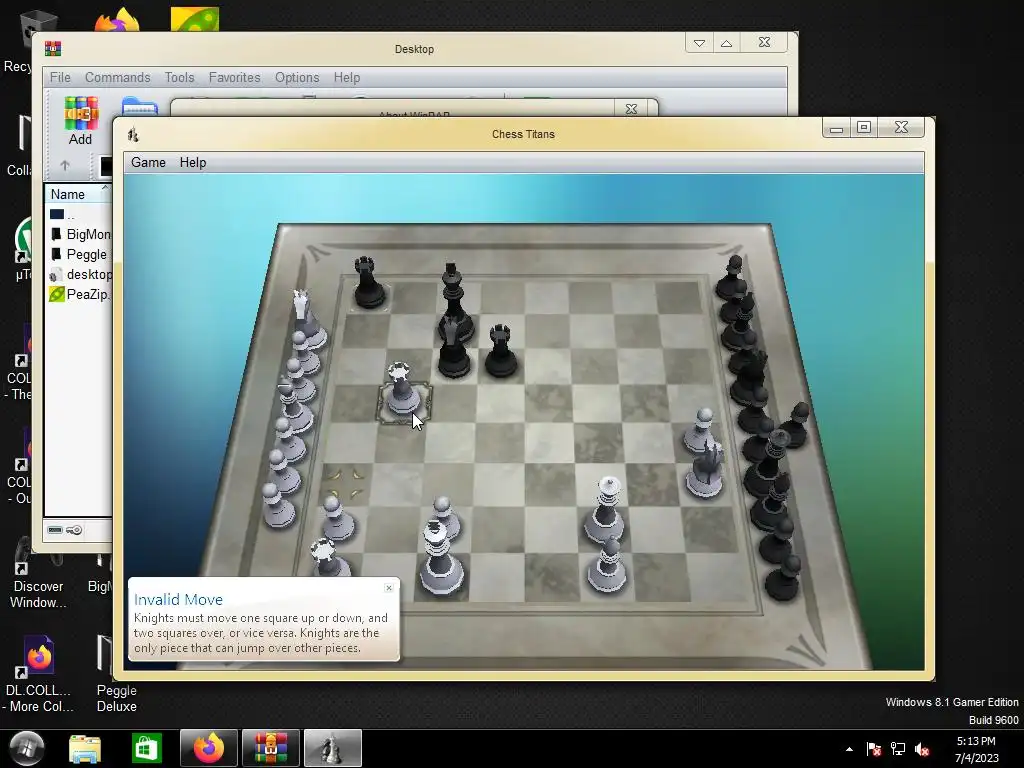Go up one folder in WinRAR
1024x768 pixels.
pyautogui.click(x=65, y=166)
